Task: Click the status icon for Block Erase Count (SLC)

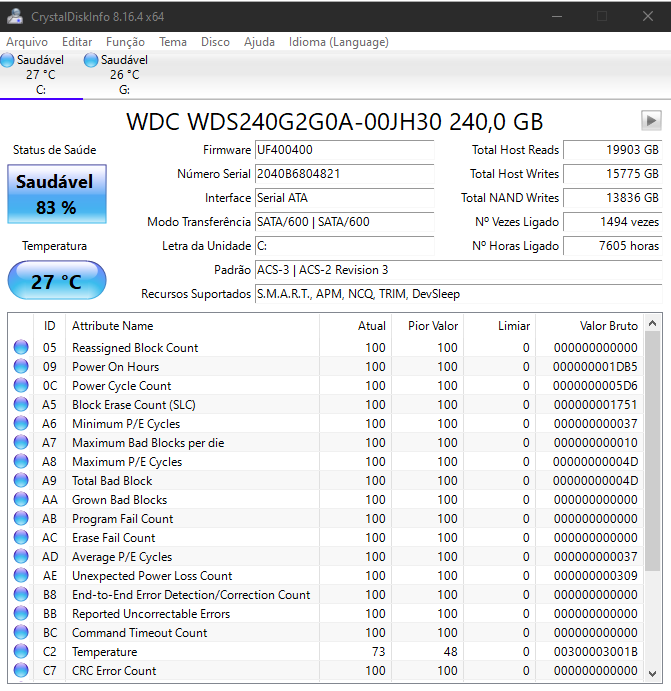Action: pyautogui.click(x=21, y=404)
